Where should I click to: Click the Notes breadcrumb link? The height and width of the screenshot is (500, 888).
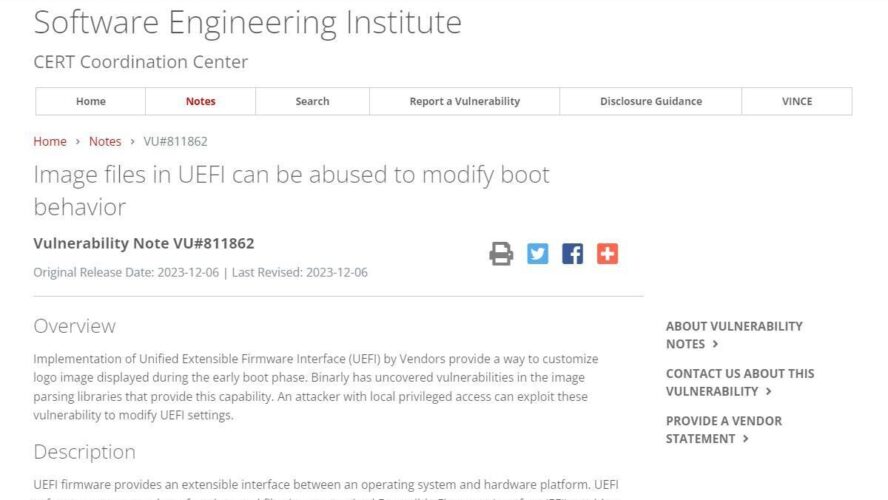(x=105, y=142)
